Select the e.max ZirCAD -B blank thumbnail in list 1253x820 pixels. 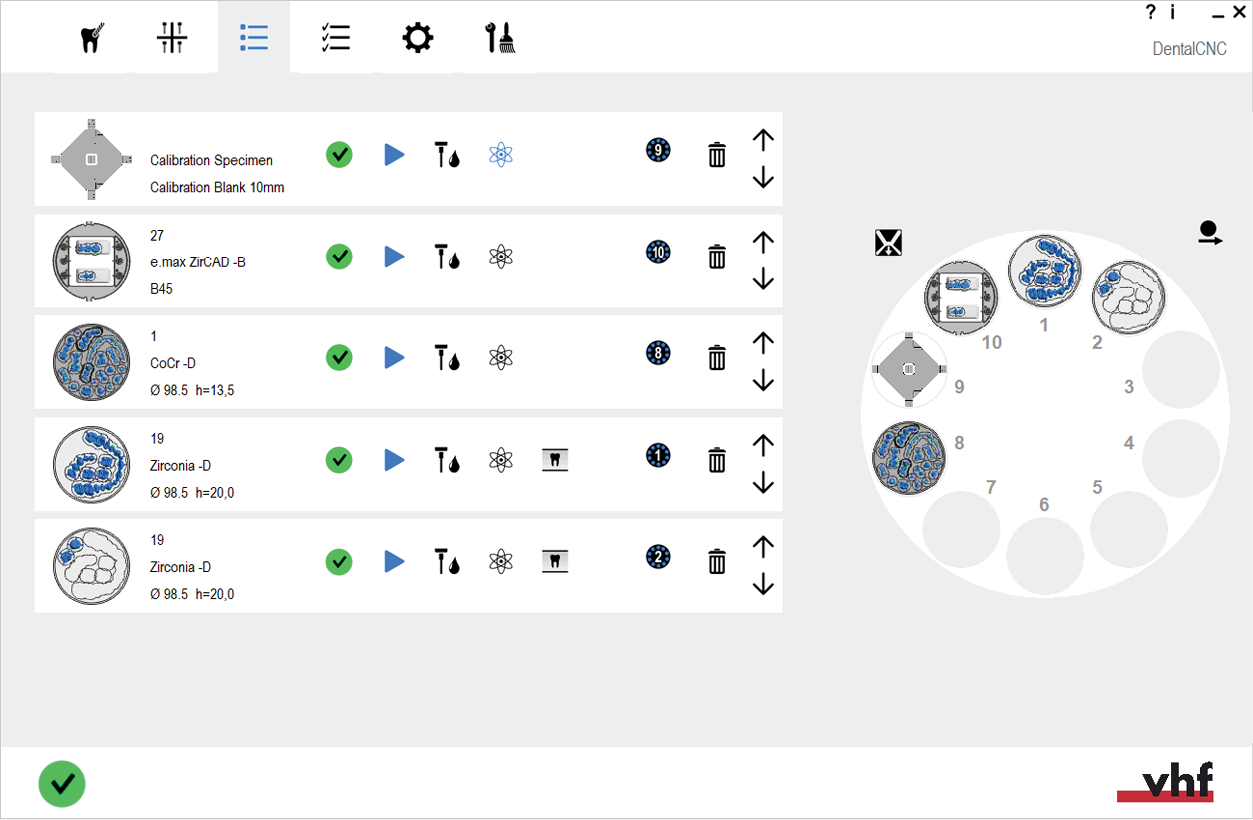[x=91, y=261]
